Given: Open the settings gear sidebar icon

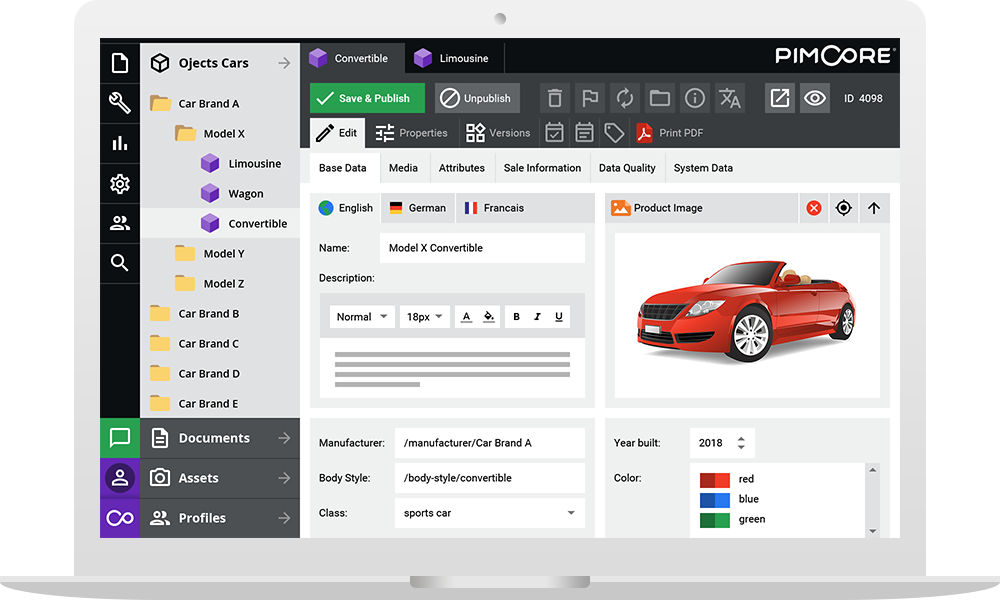Looking at the screenshot, I should click(x=120, y=184).
